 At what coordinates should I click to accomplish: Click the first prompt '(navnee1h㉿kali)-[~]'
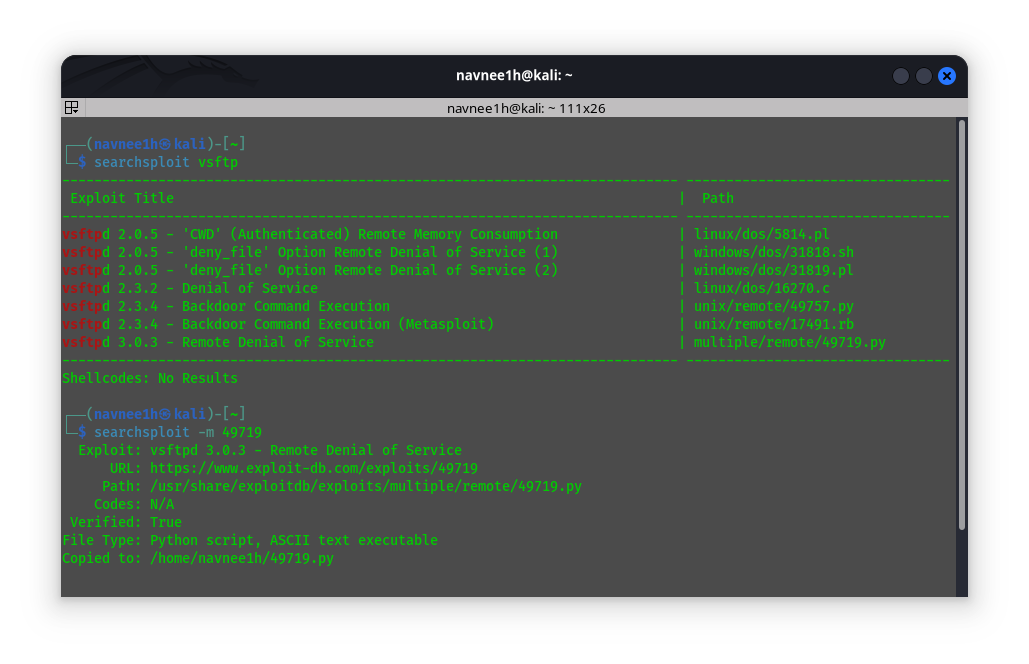166,144
